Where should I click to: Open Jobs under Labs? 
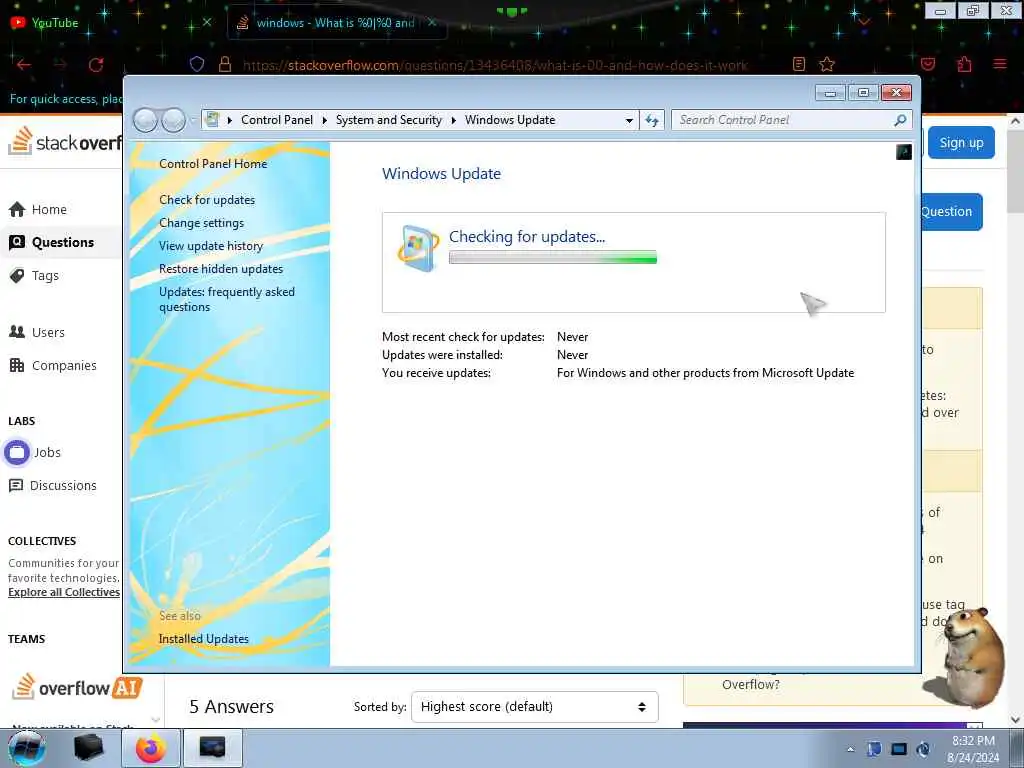coord(33,452)
